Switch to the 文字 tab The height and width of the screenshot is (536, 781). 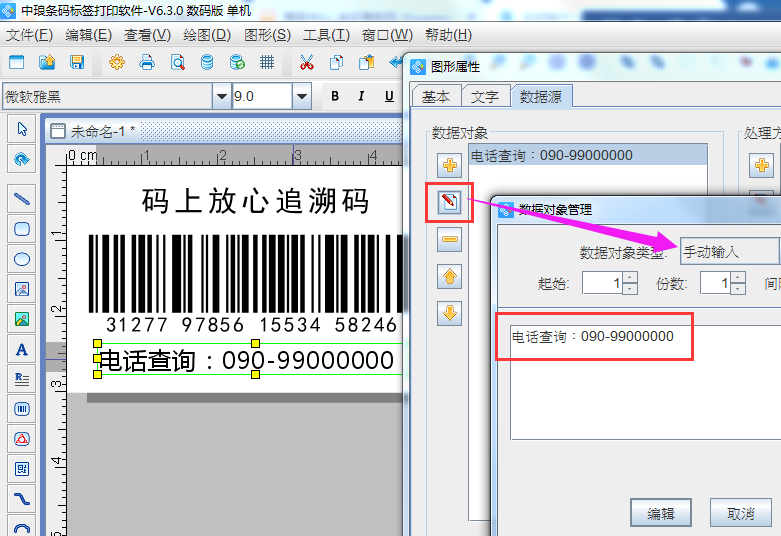(x=485, y=97)
